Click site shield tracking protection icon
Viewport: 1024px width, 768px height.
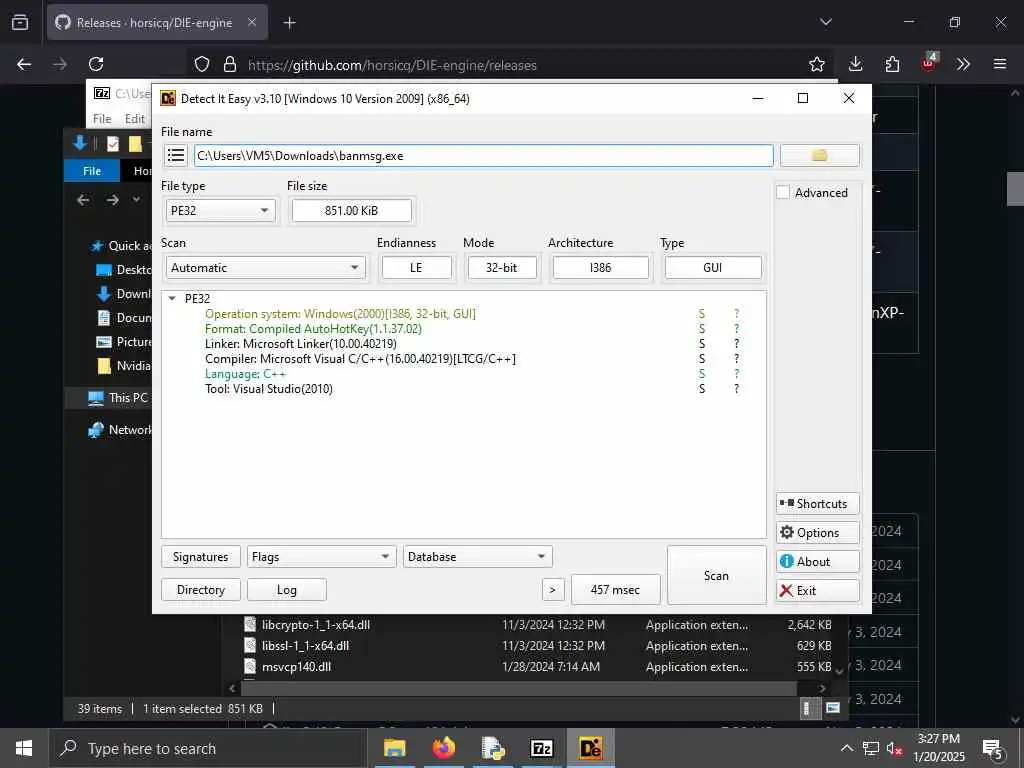pos(202,64)
